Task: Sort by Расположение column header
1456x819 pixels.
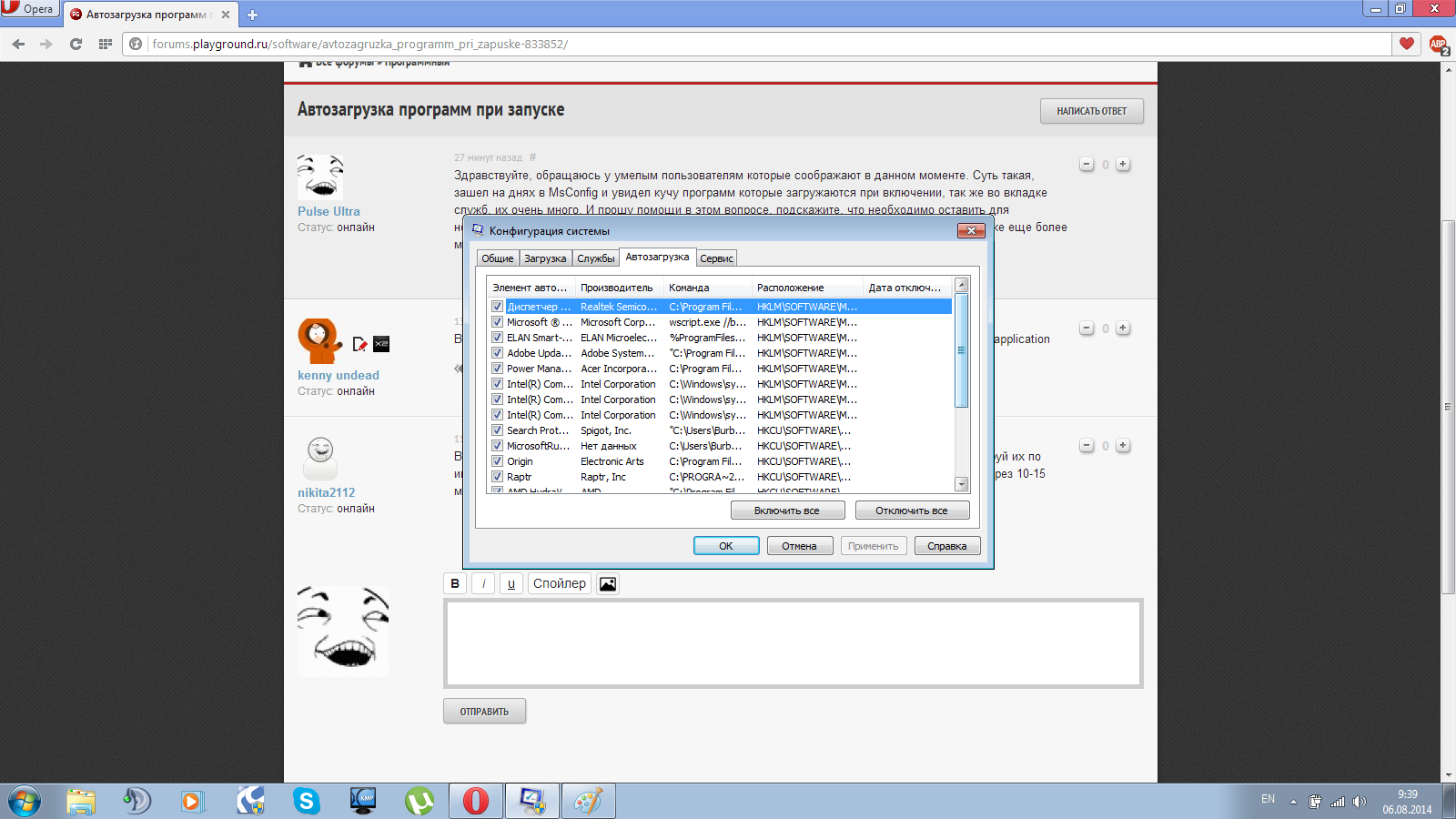Action: 806,288
